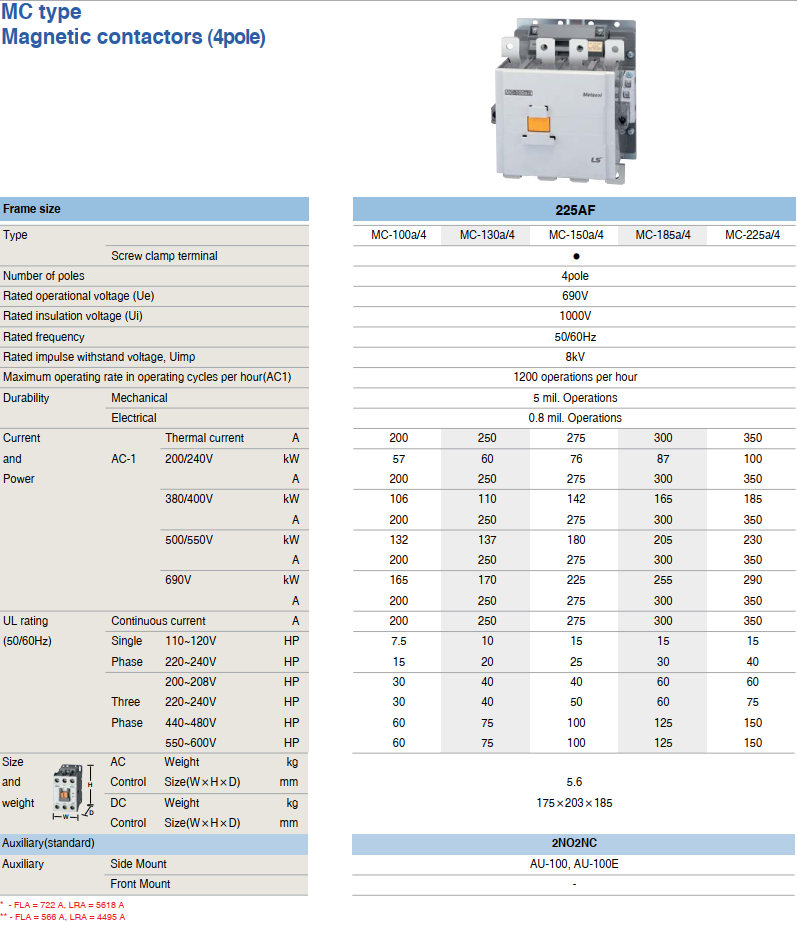This screenshot has width=798, height=926.
Task: Click the '106' kW value at 380/400V
Action: pyautogui.click(x=399, y=499)
